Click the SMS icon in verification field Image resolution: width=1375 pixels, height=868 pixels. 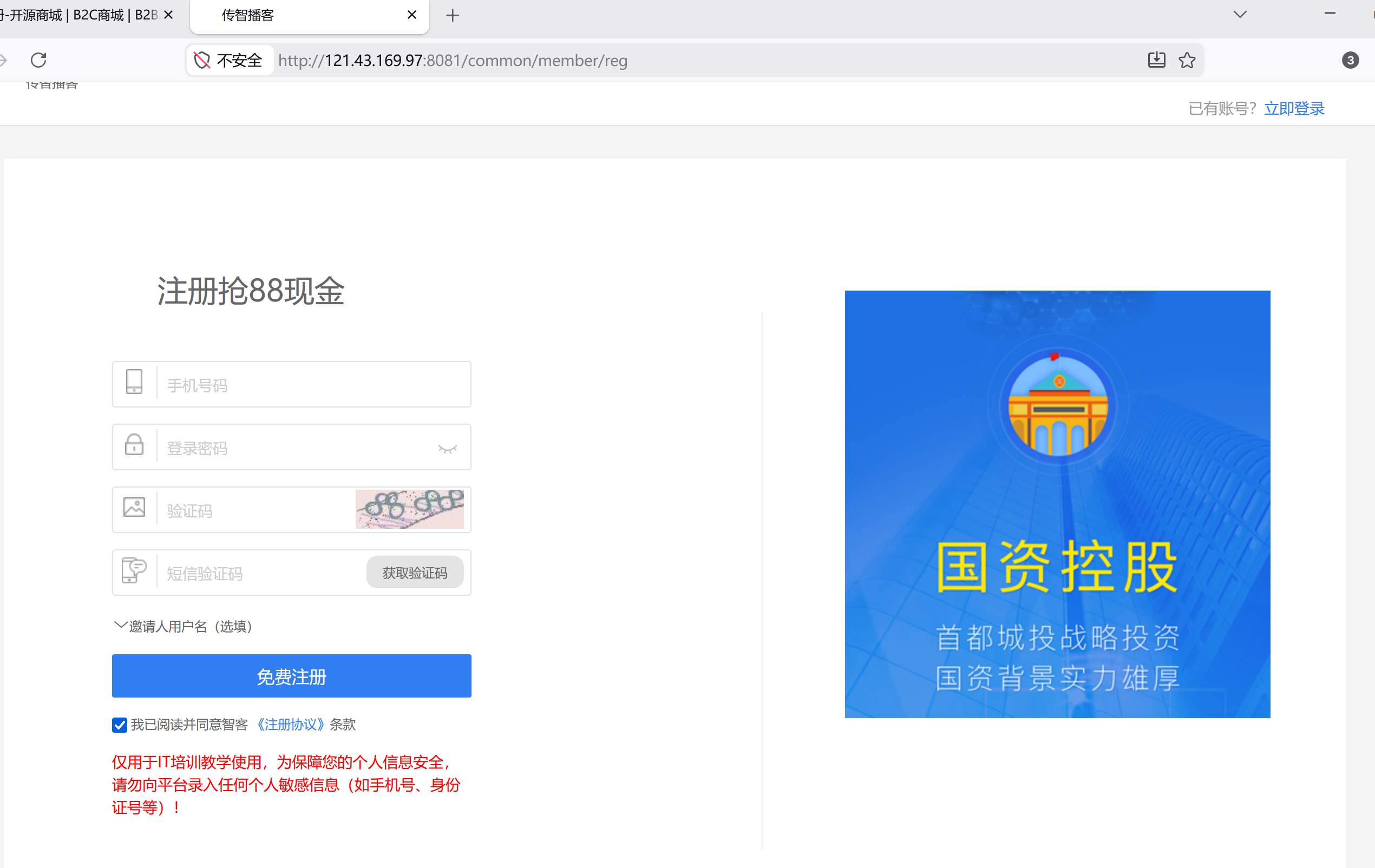134,571
